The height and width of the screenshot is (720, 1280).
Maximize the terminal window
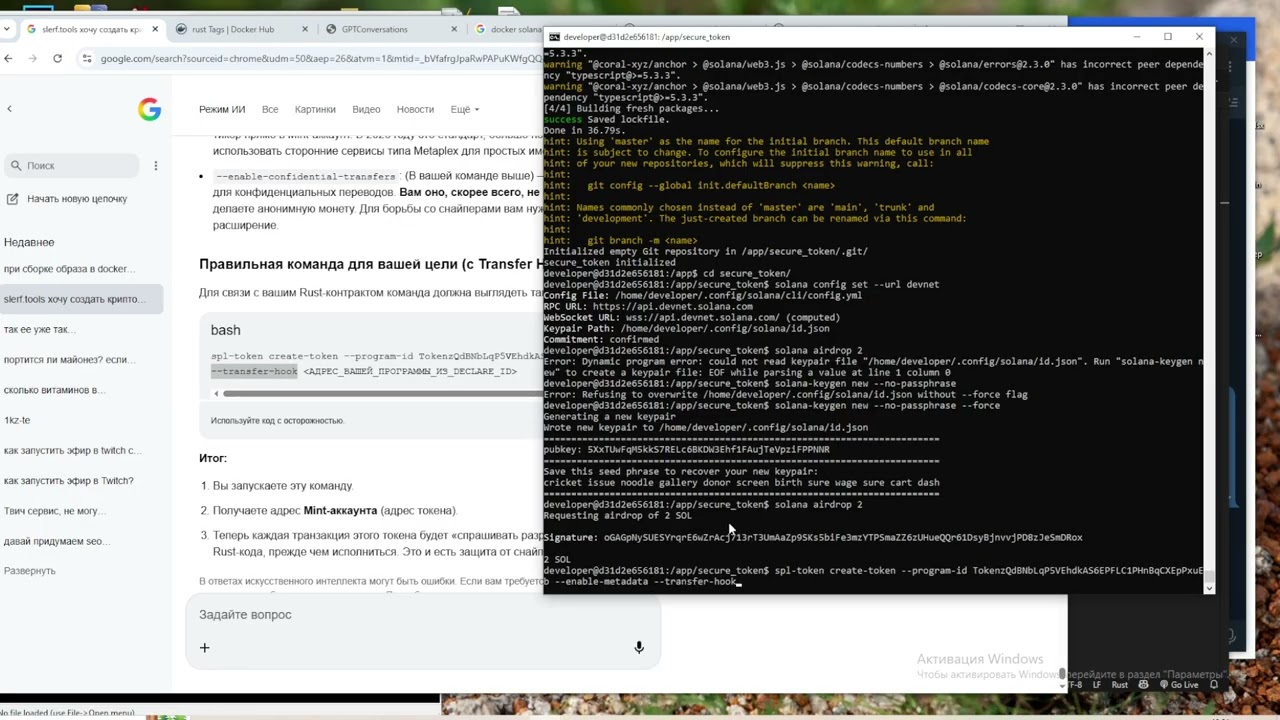click(1167, 37)
